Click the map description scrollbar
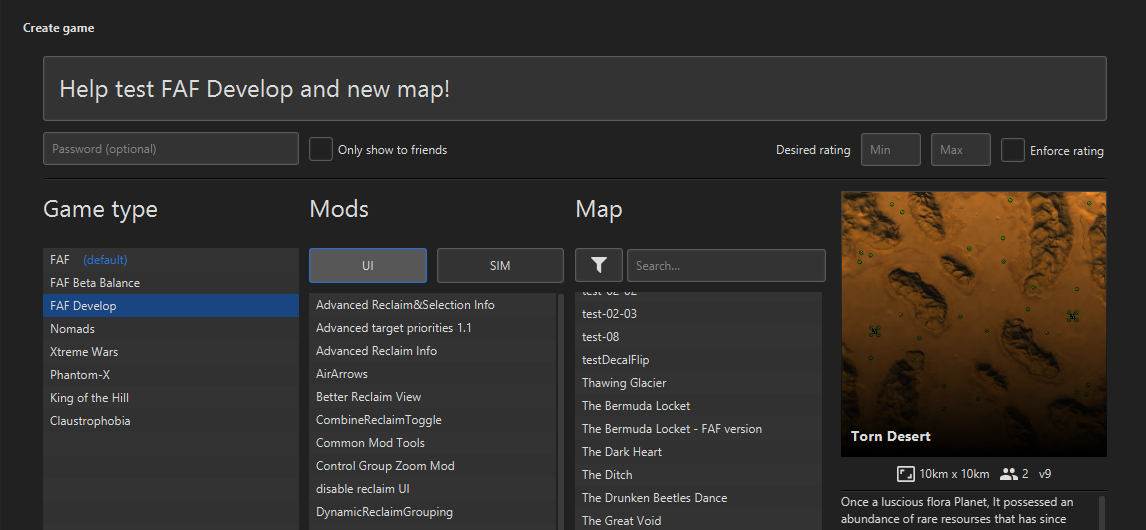The image size is (1146, 530). tap(1103, 512)
